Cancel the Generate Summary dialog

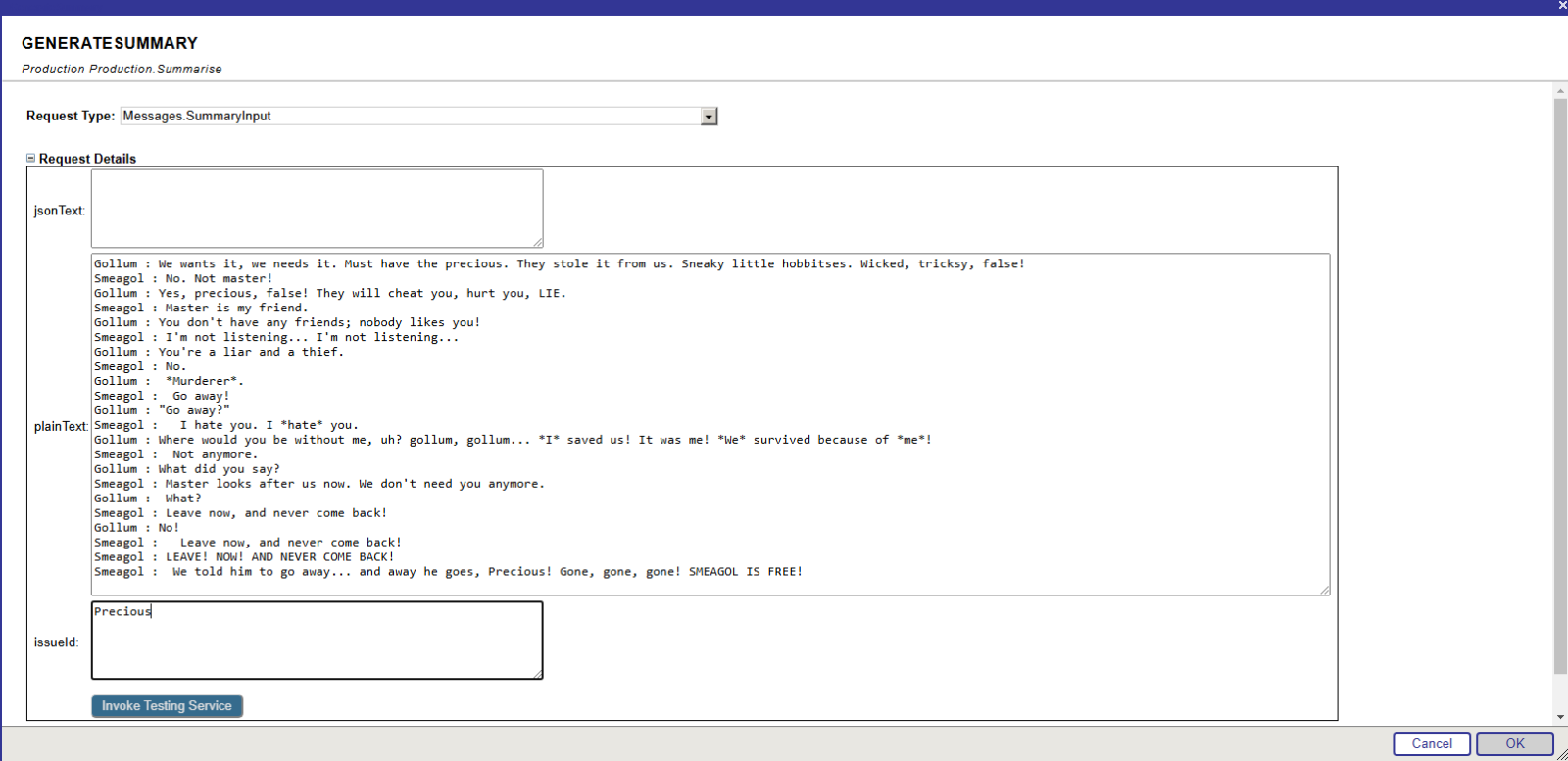click(1432, 744)
